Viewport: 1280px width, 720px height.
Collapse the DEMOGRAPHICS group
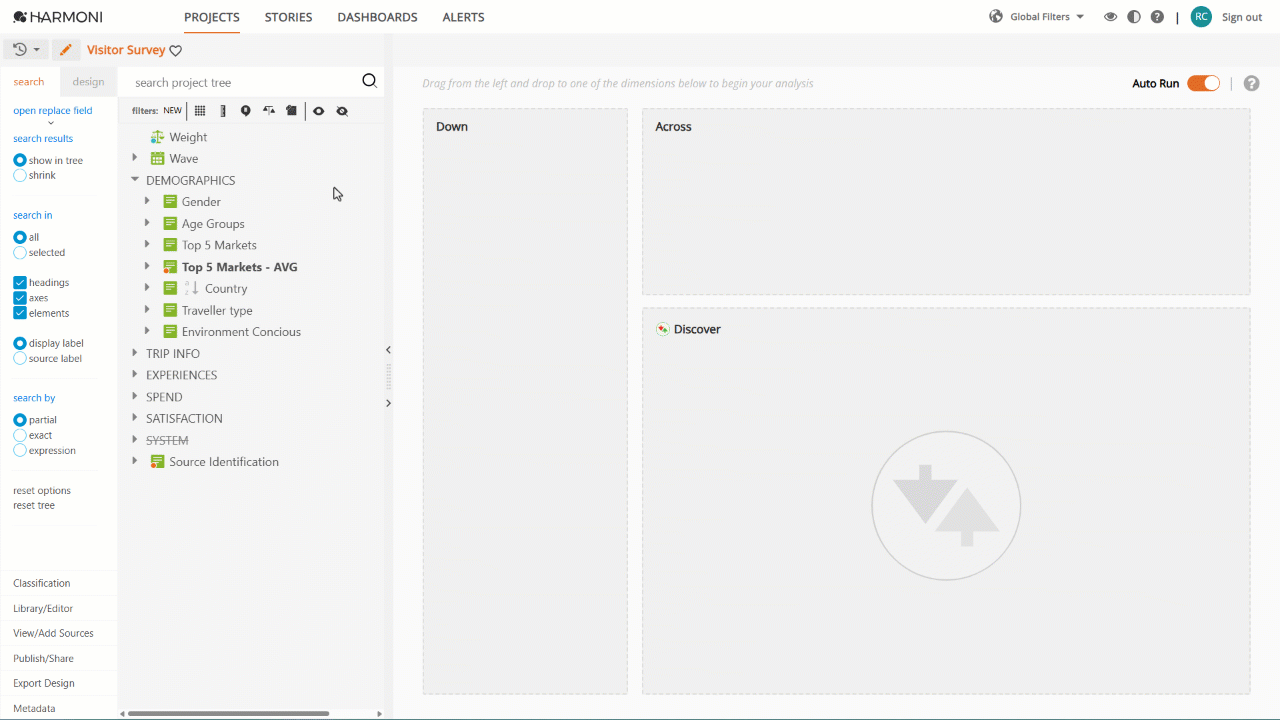click(x=135, y=180)
